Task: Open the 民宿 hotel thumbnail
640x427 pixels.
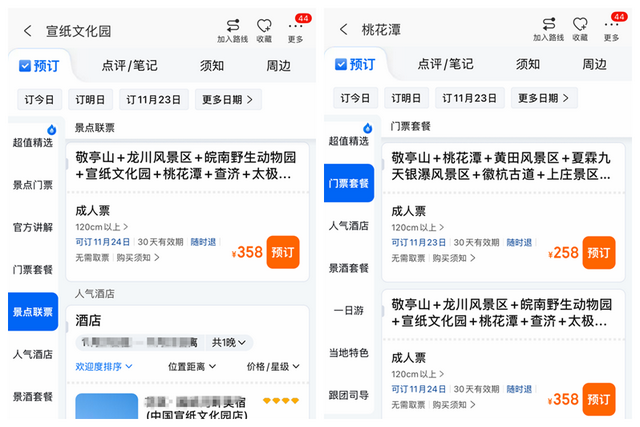Action: pyautogui.click(x=107, y=406)
